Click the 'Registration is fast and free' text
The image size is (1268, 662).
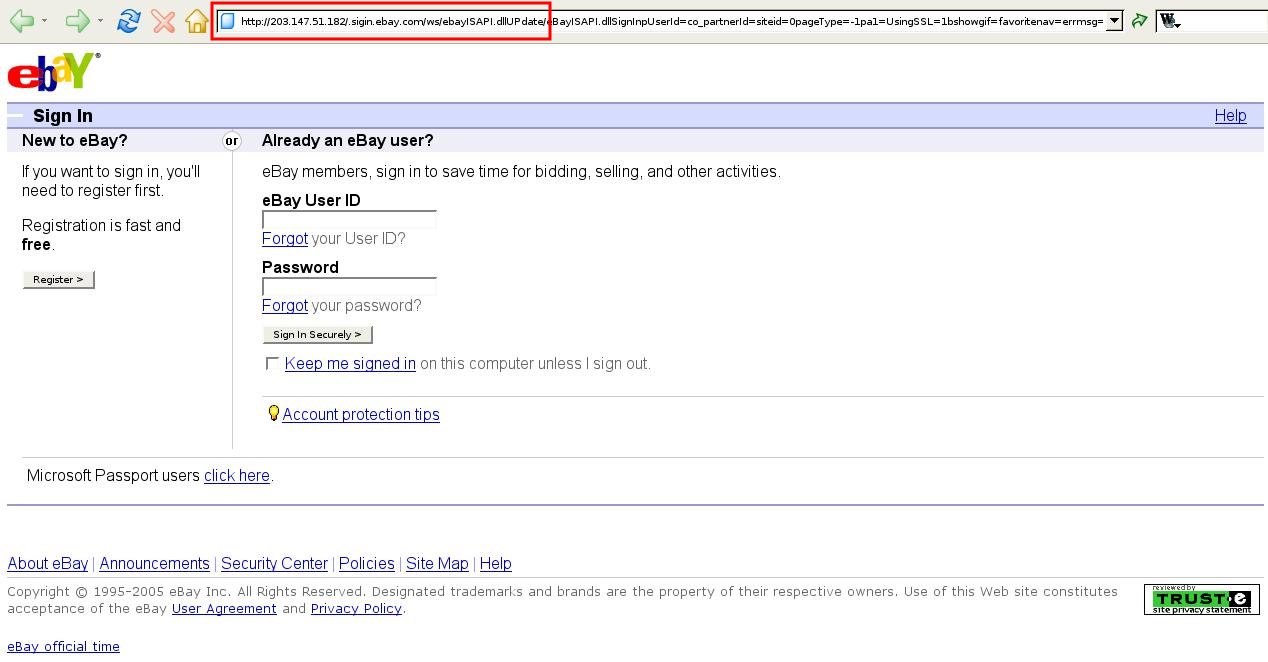tap(101, 235)
